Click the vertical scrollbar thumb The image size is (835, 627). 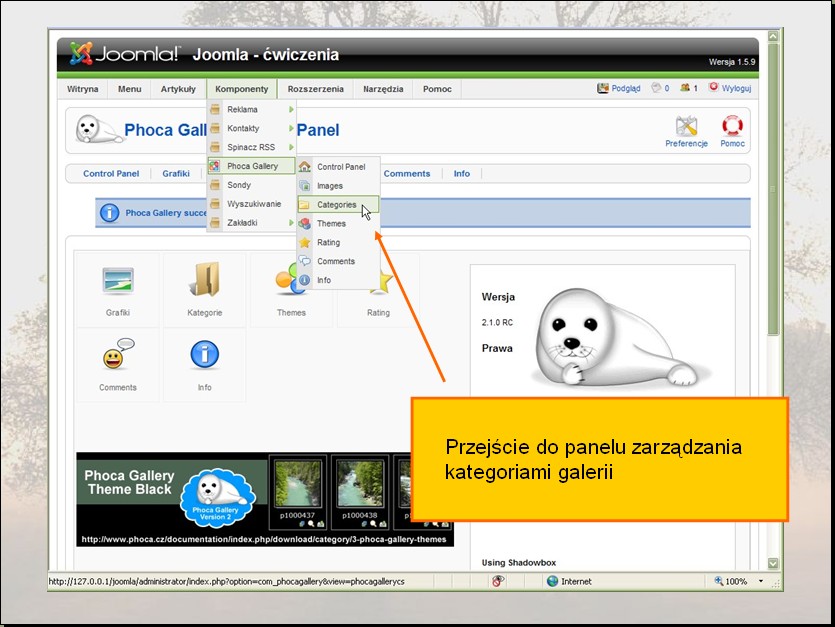[x=773, y=189]
